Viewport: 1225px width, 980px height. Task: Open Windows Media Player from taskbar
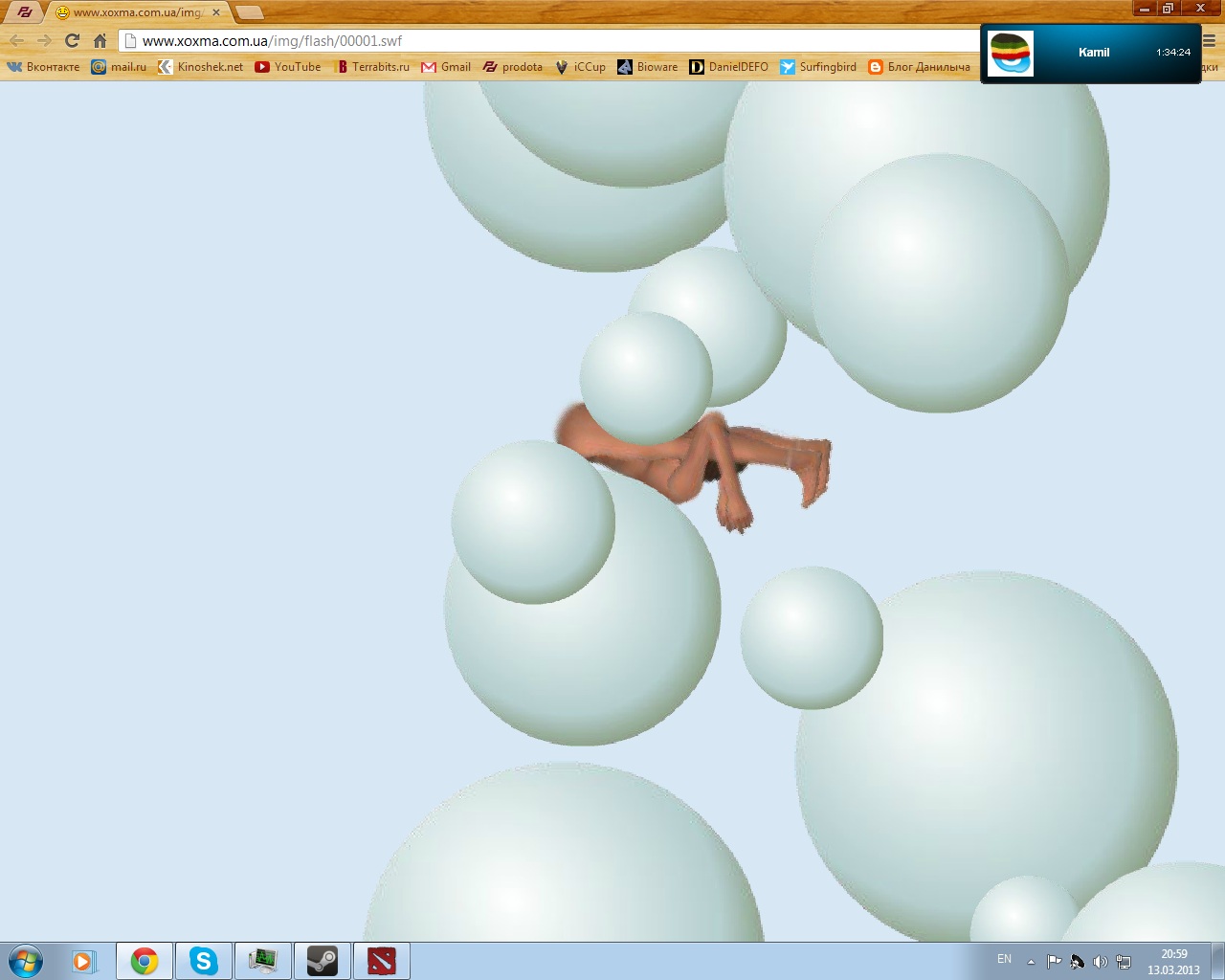point(83,961)
